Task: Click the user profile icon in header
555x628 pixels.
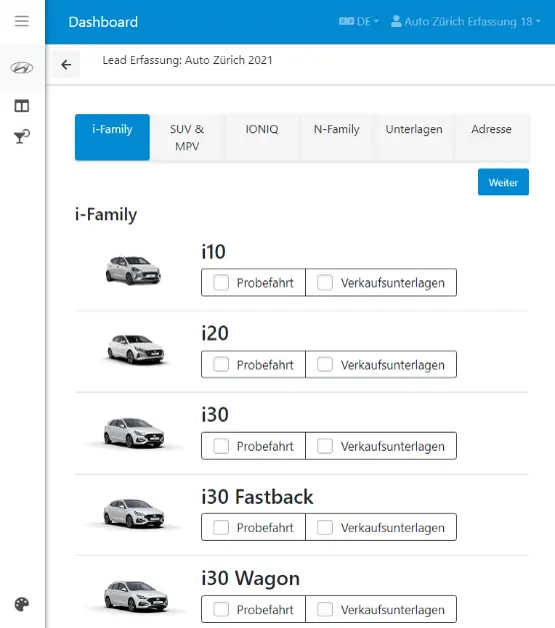Action: pyautogui.click(x=396, y=21)
